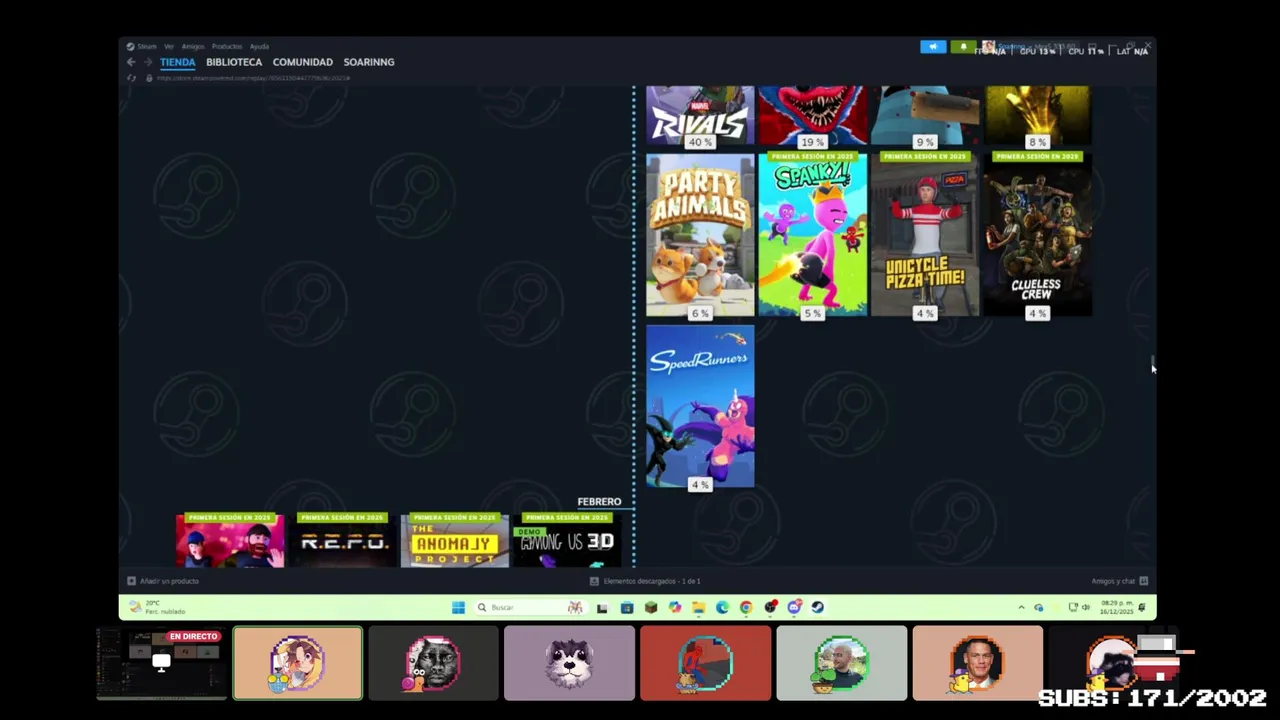1280x720 pixels.
Task: Open the Clueless Crew game tile
Action: (x=1037, y=234)
